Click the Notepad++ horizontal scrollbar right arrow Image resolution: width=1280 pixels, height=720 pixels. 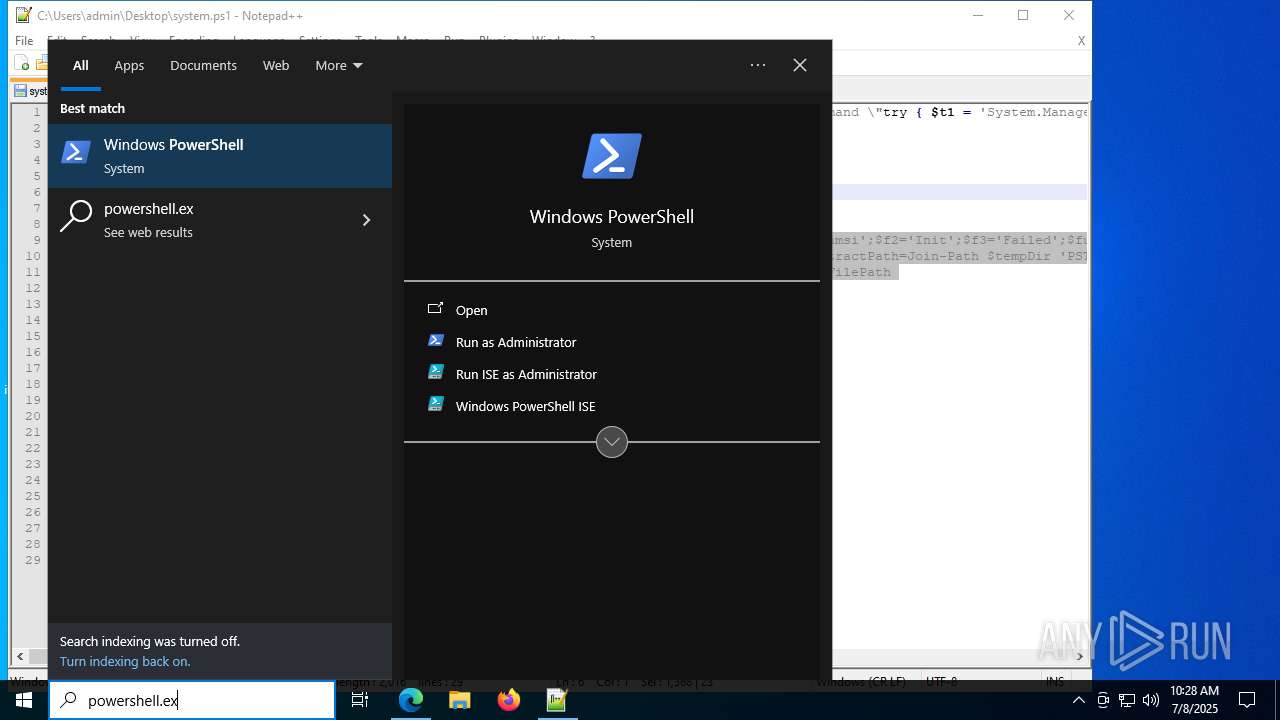[1079, 657]
